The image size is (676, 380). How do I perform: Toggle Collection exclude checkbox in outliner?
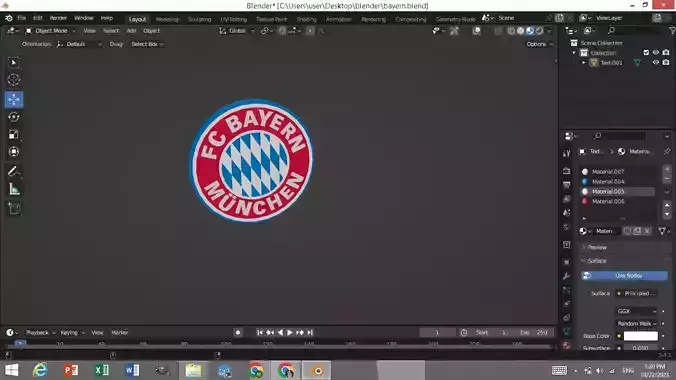(646, 53)
